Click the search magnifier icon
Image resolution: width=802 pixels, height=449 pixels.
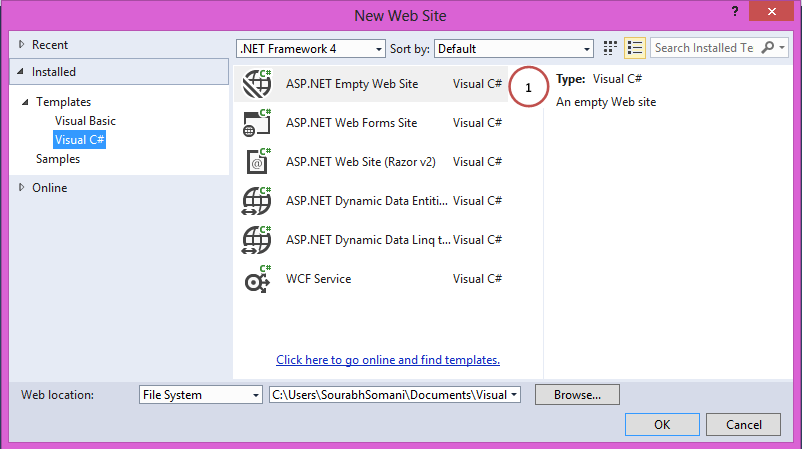point(768,48)
